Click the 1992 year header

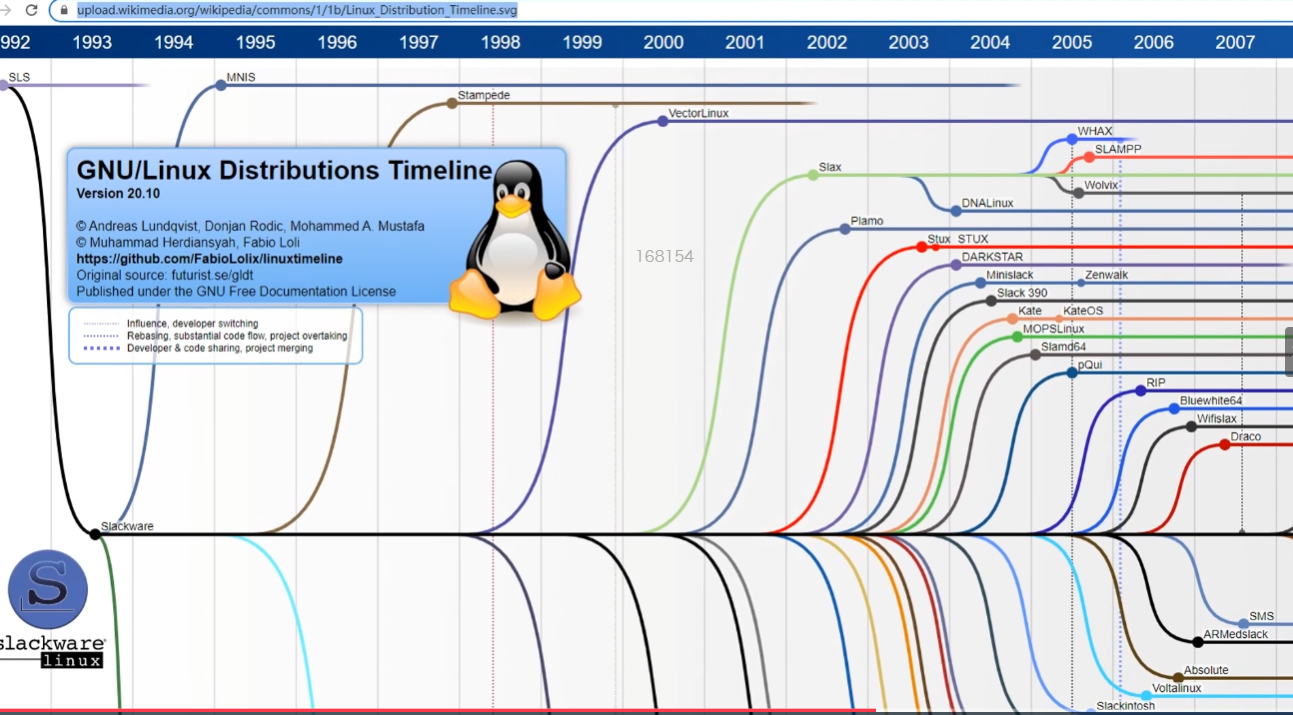point(13,42)
